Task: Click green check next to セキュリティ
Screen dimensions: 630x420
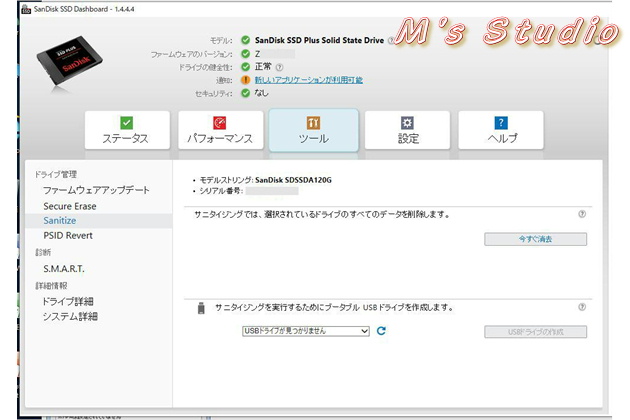Action: click(x=245, y=93)
